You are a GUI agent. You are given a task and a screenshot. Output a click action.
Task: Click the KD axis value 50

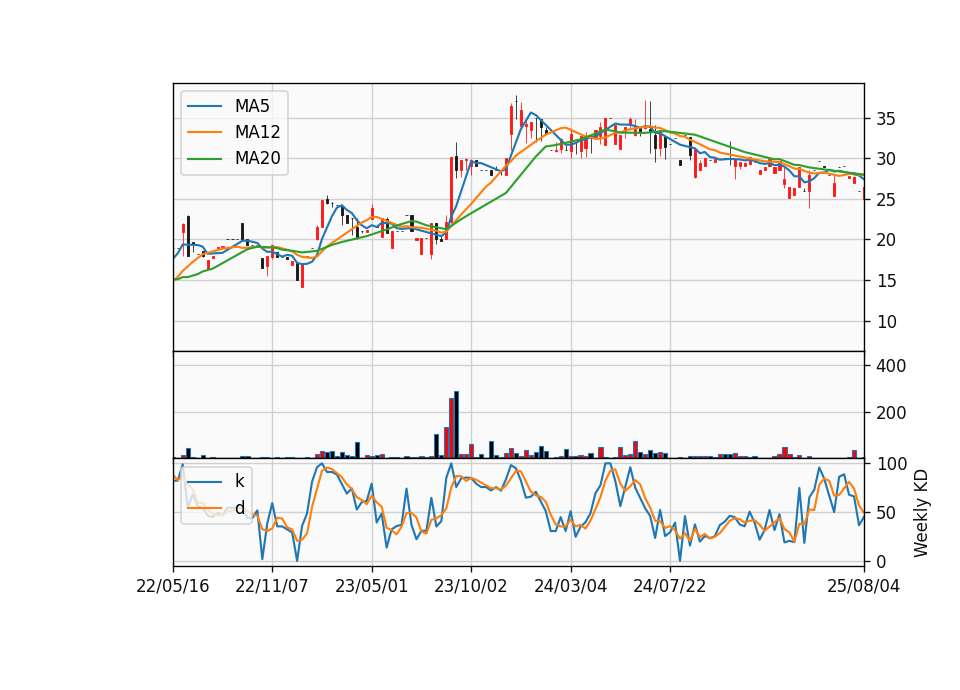(887, 512)
